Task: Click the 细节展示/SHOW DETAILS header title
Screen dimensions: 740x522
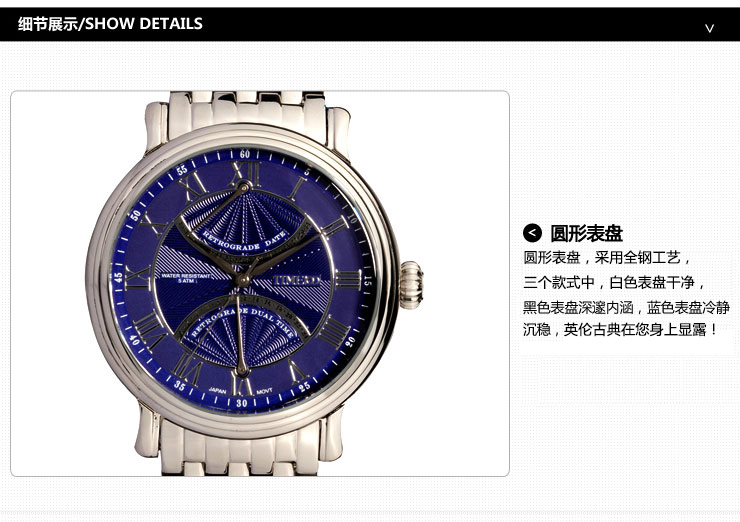Action: pos(110,24)
